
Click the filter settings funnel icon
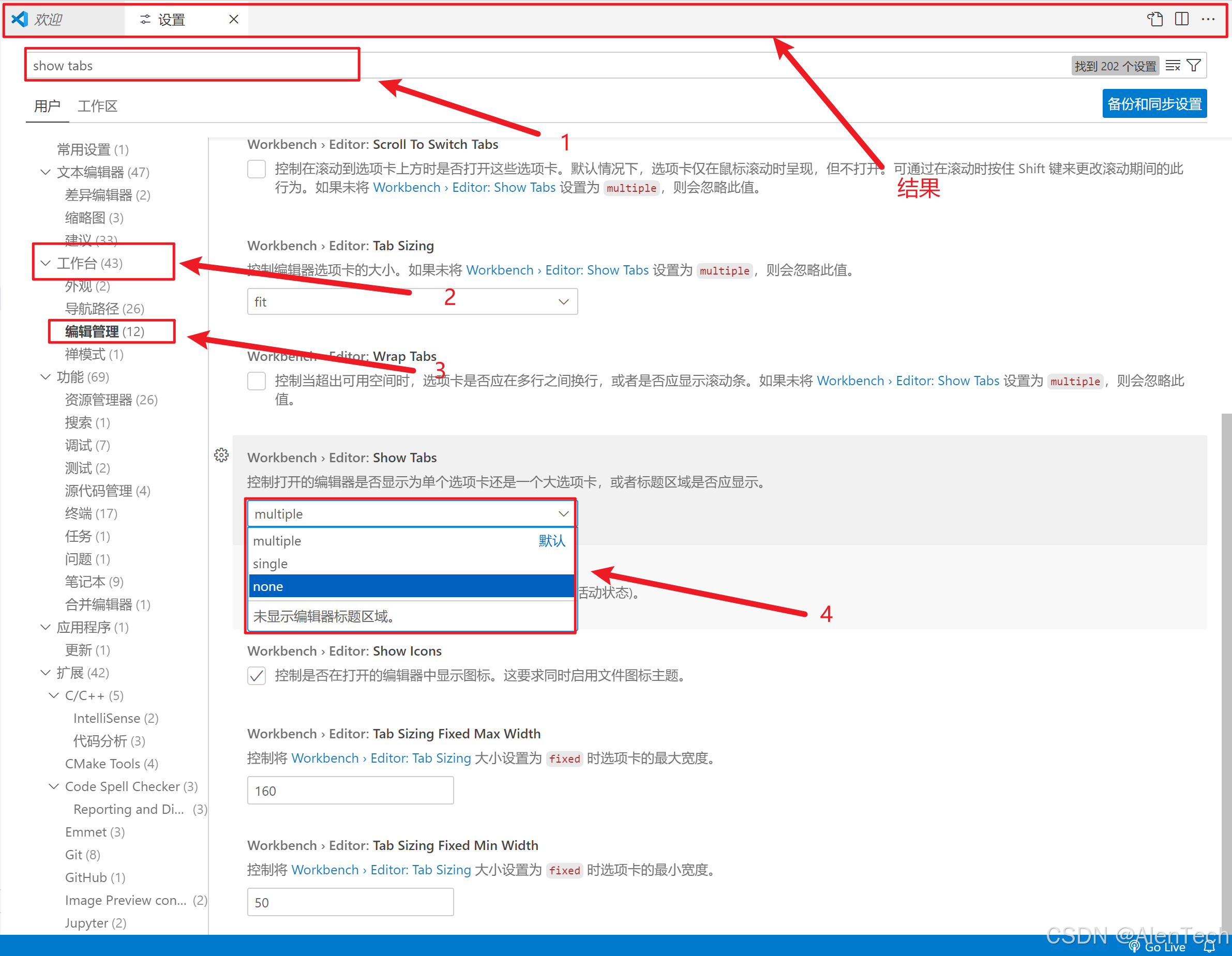point(1194,66)
